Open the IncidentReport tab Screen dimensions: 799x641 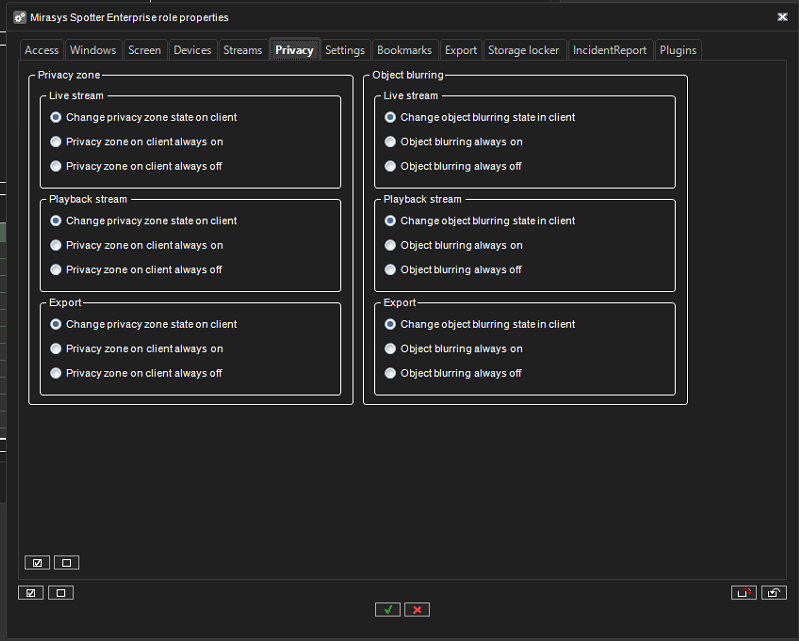tap(610, 50)
